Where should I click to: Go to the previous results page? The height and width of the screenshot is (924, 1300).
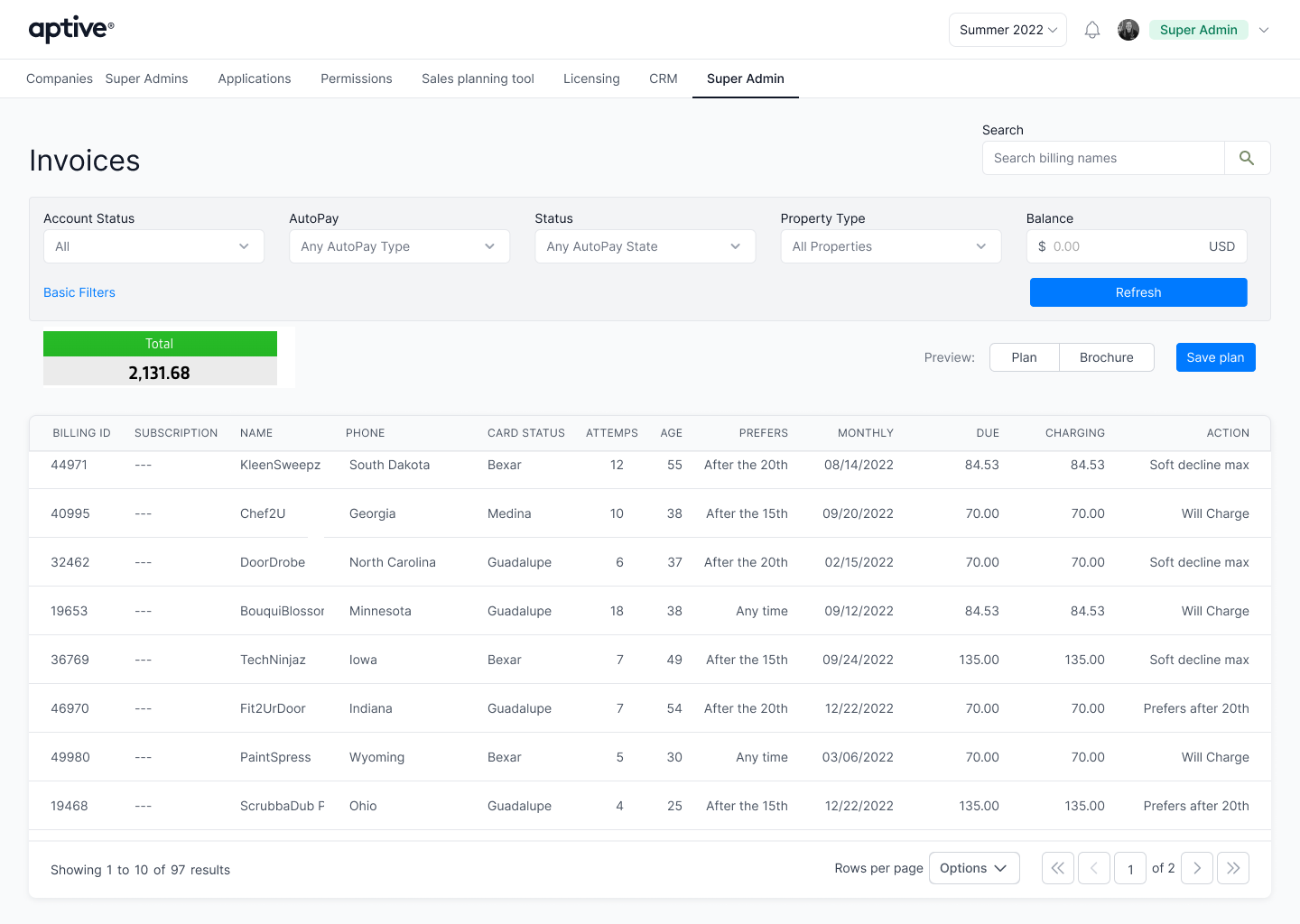coord(1094,868)
